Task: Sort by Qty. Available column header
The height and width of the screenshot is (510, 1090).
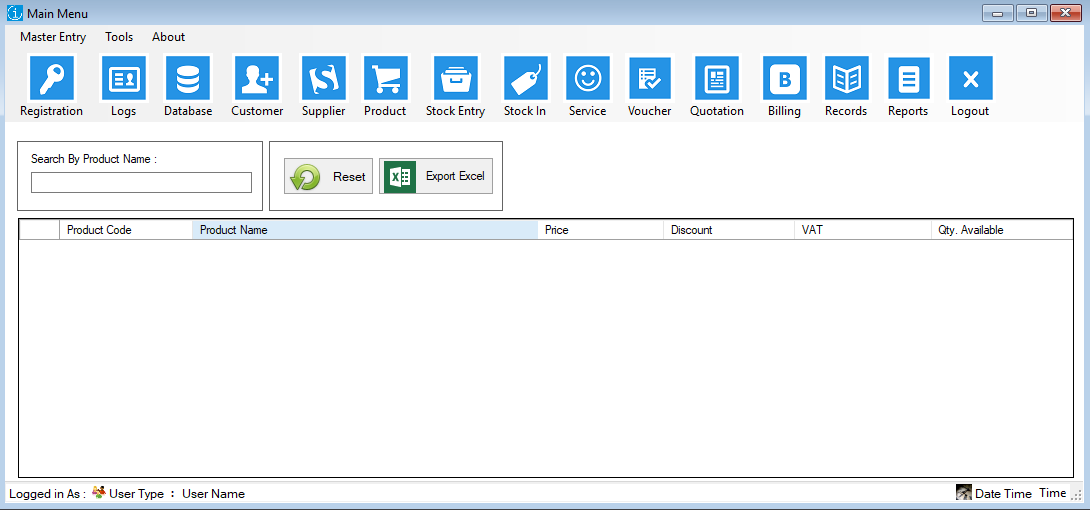Action: tap(1002, 230)
